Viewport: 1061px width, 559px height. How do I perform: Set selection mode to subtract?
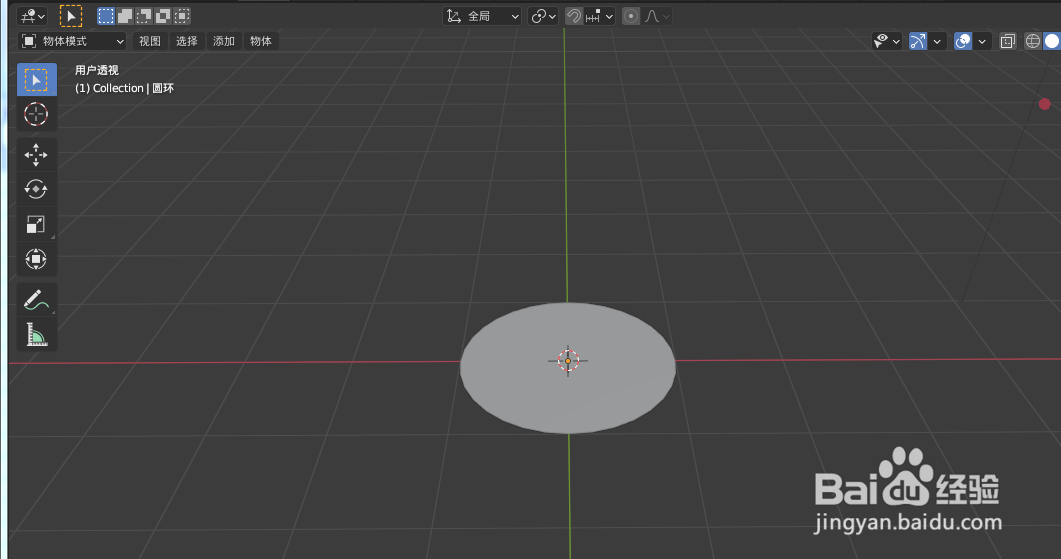point(143,16)
